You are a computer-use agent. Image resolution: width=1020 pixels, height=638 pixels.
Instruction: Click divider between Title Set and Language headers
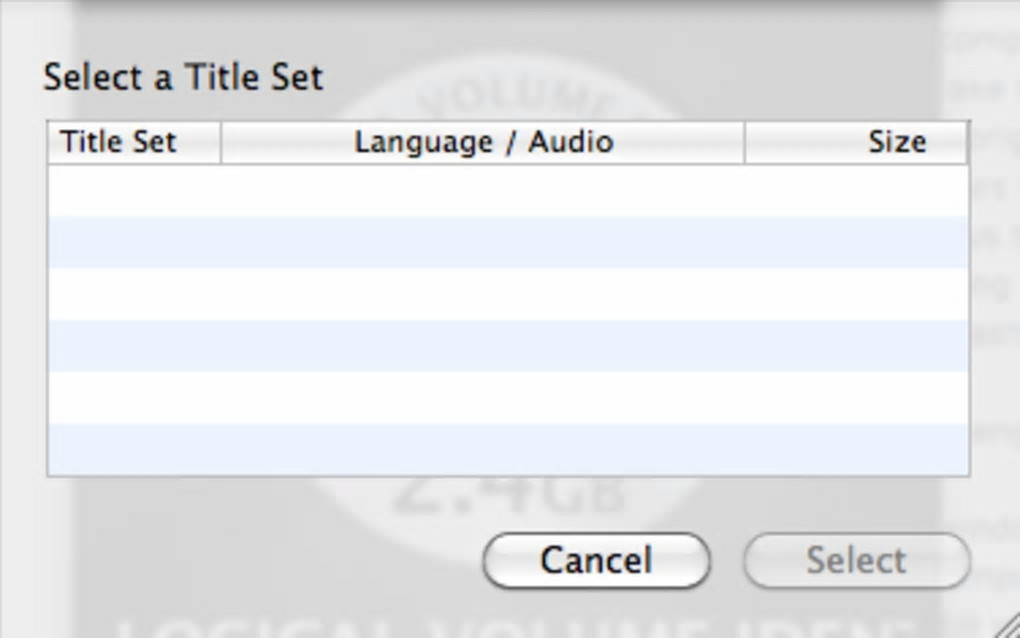click(221, 142)
